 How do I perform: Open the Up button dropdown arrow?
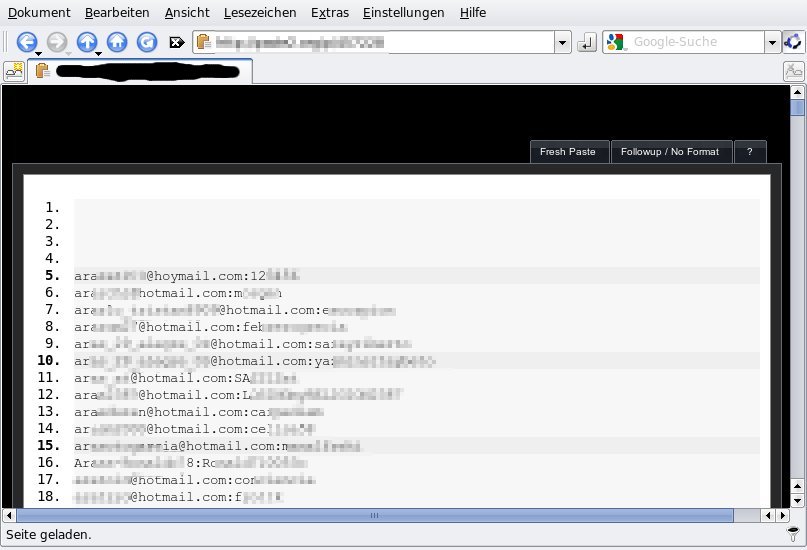pos(98,54)
